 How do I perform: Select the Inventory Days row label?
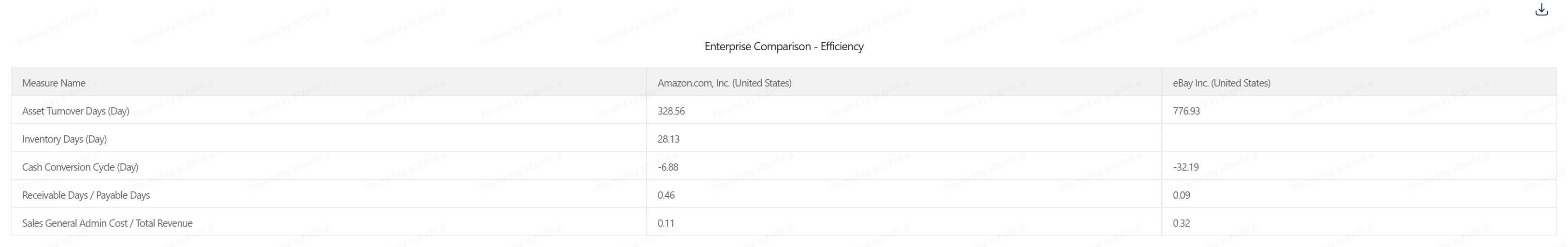pos(65,139)
